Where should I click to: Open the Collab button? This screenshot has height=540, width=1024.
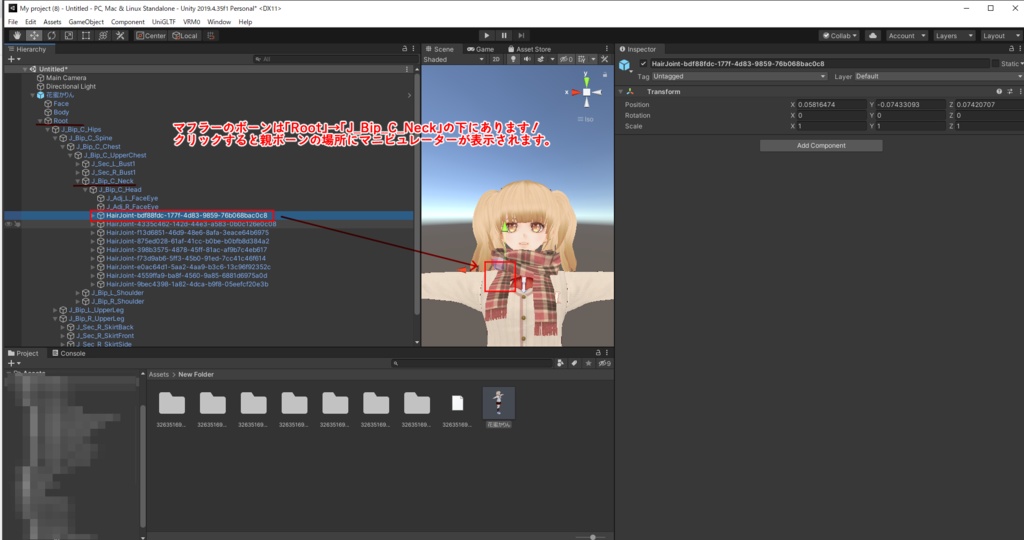point(840,35)
